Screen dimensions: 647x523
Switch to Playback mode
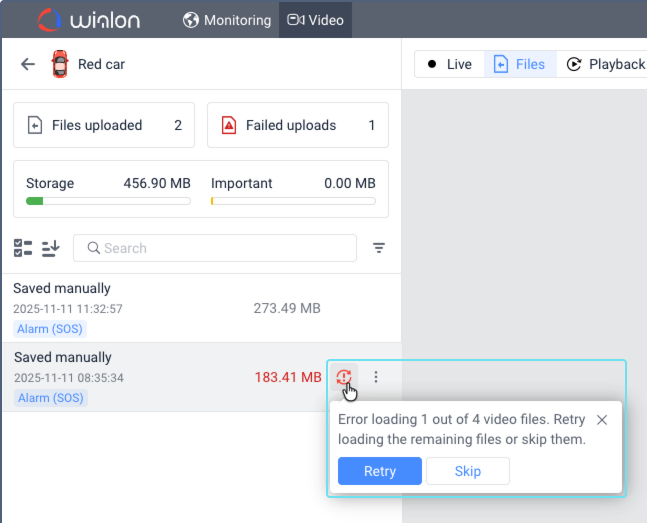(606, 64)
